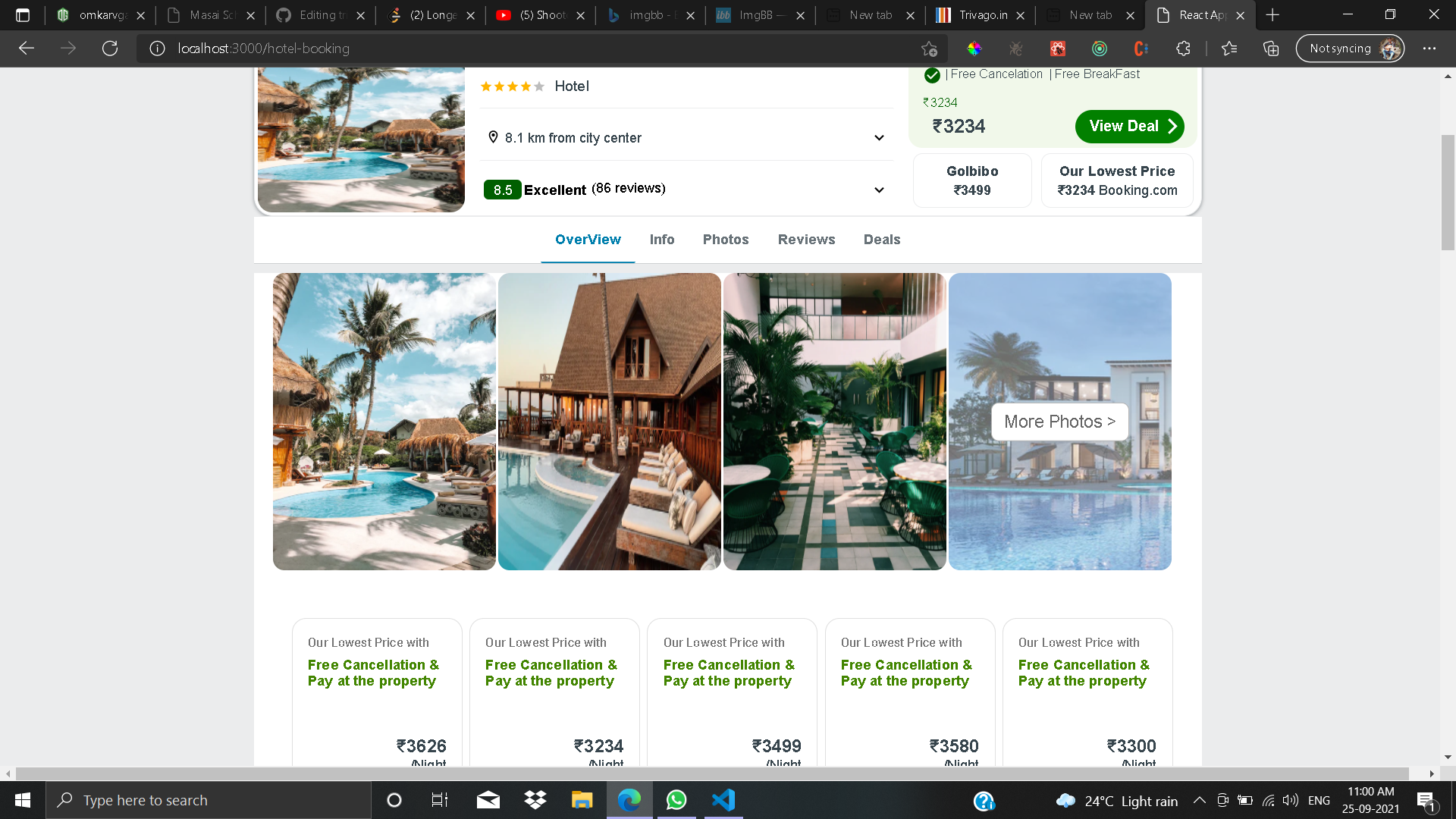The height and width of the screenshot is (819, 1456).
Task: Switch to the Deals tab
Action: [881, 240]
